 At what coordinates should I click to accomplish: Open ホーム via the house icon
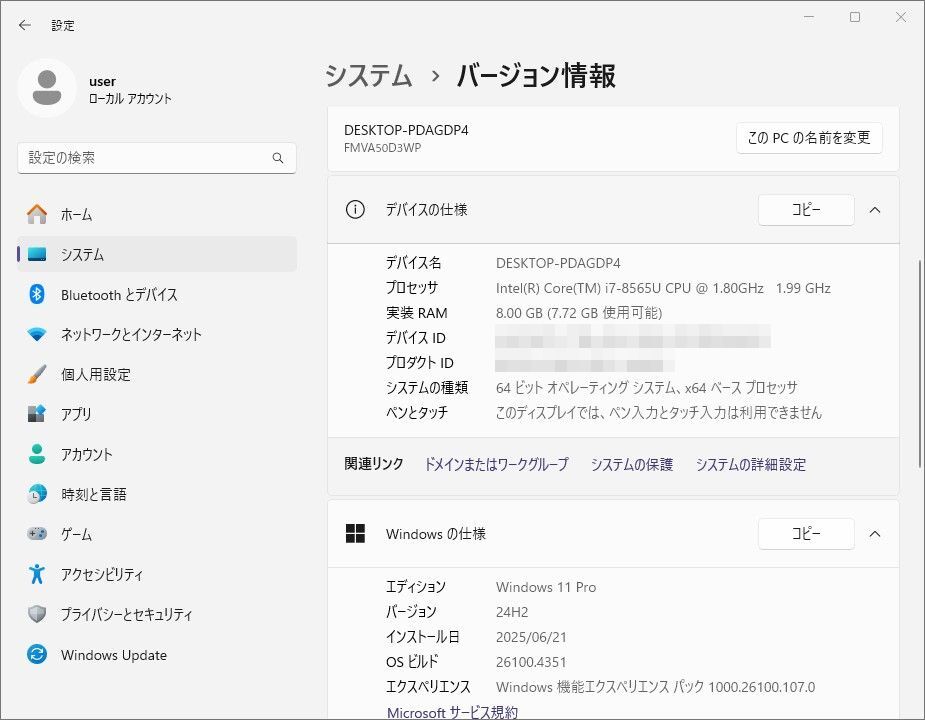(x=37, y=214)
